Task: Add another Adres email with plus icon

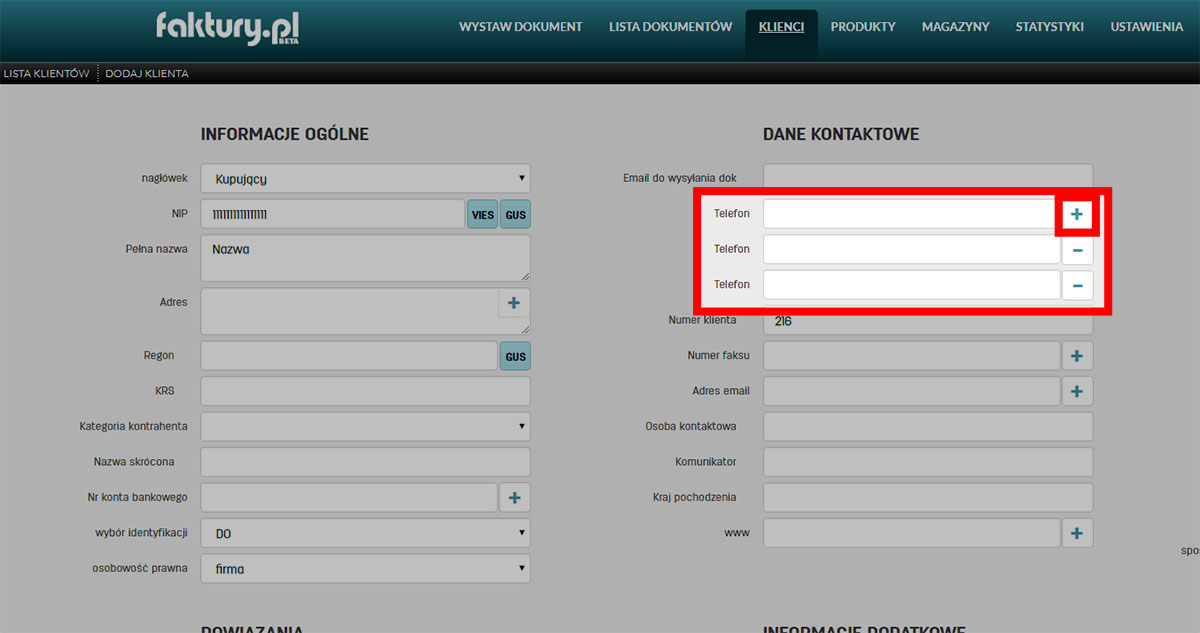Action: (1077, 391)
